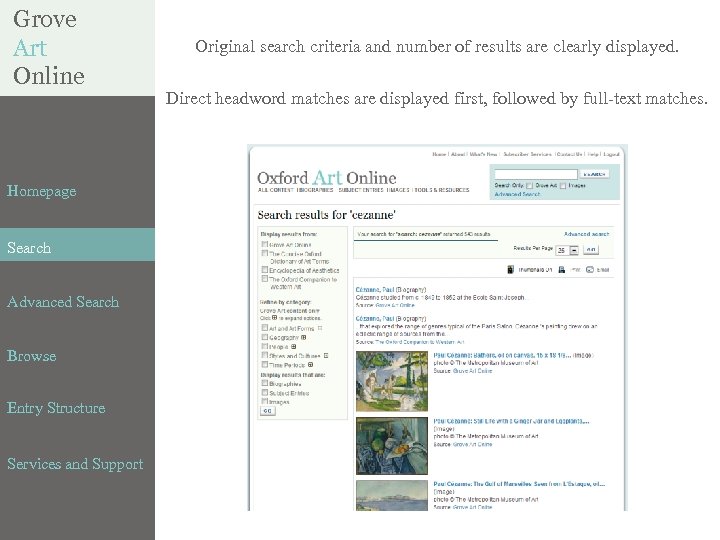Click Contact Us top link

569,154
